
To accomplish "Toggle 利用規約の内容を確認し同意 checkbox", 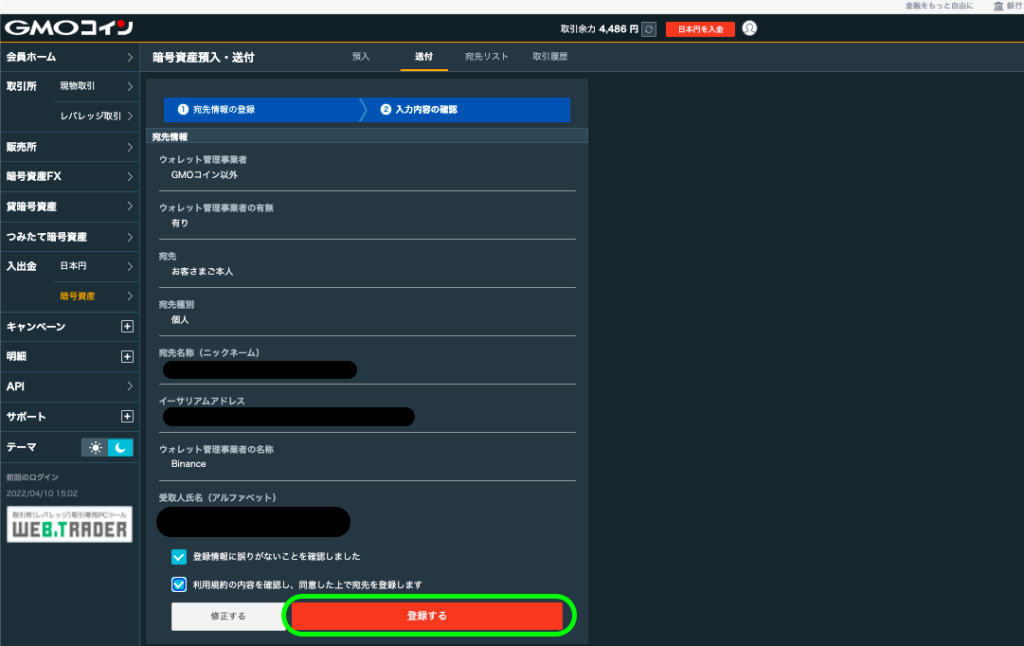I will [178, 585].
